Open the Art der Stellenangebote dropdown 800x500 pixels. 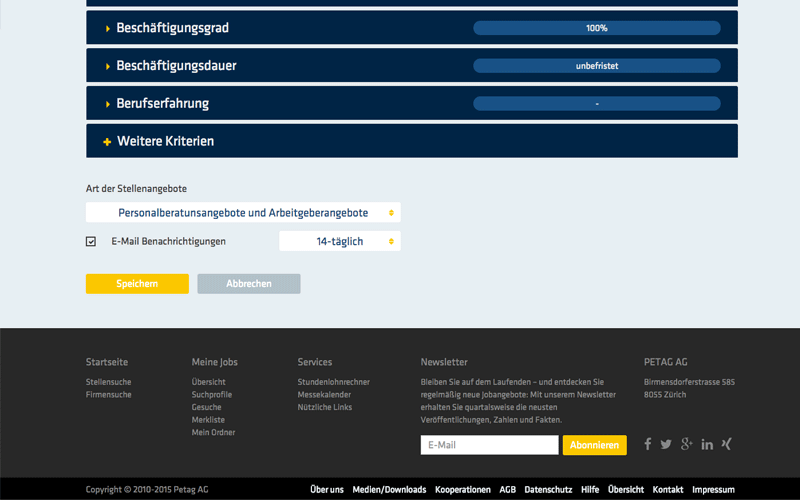tap(243, 213)
